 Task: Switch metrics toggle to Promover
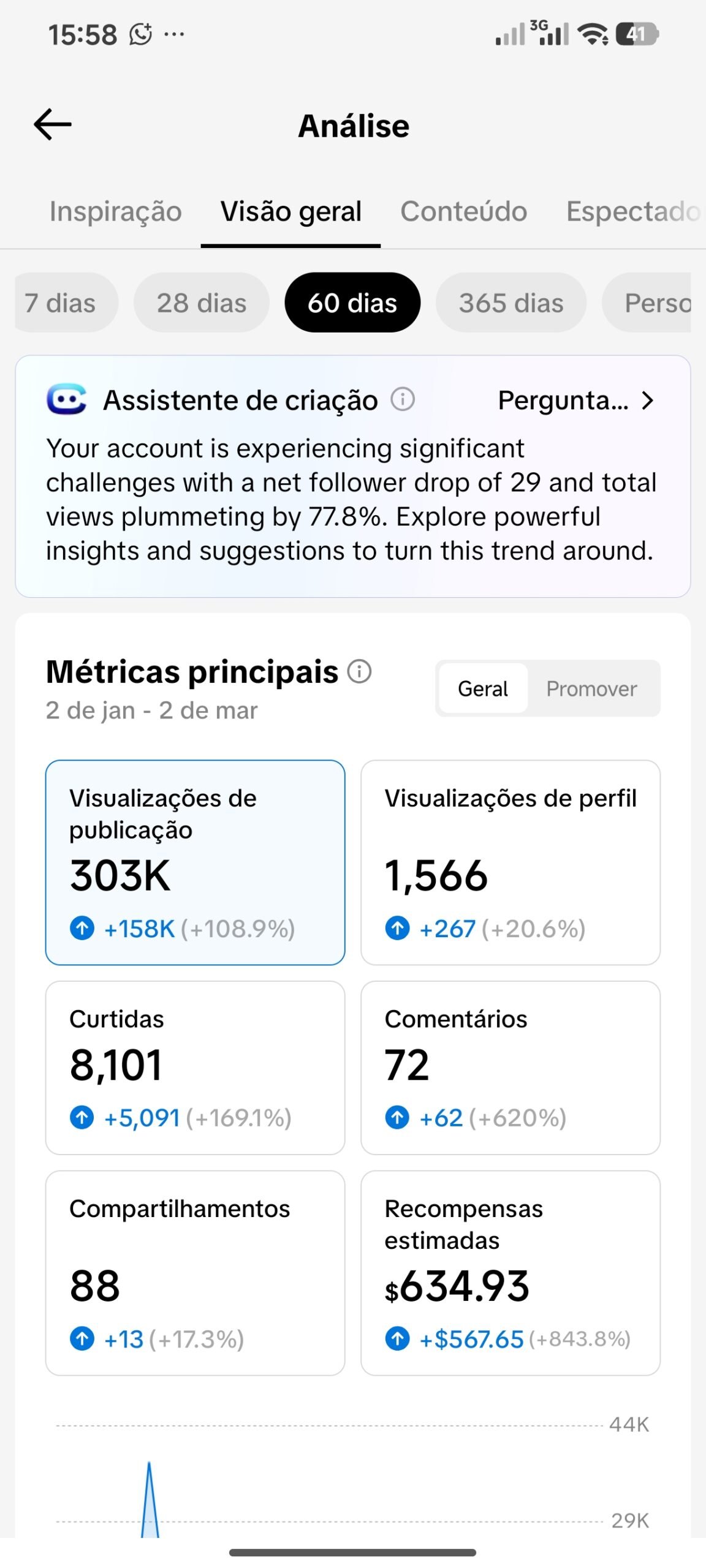(x=591, y=688)
